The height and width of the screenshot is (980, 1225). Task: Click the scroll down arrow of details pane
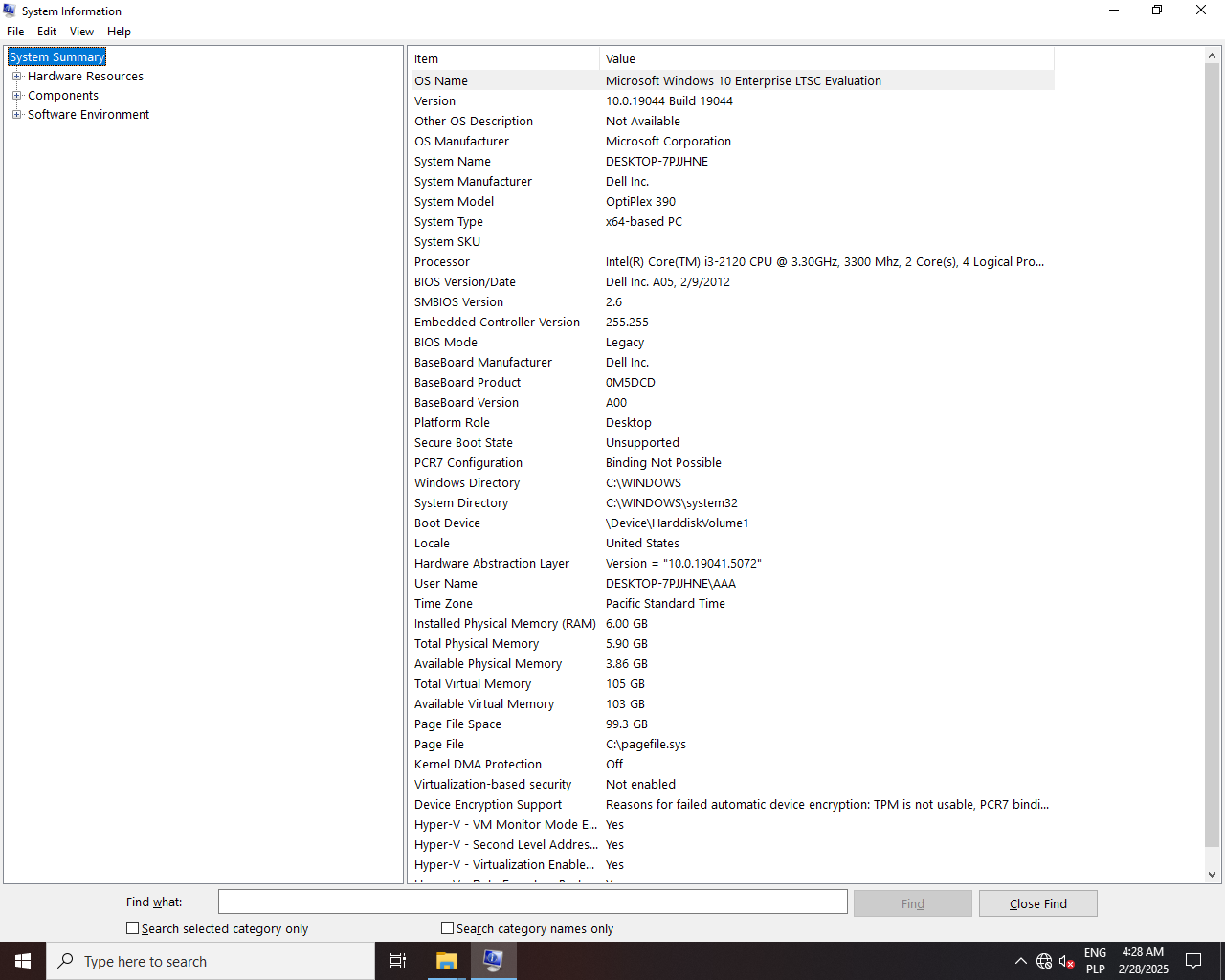pyautogui.click(x=1212, y=874)
